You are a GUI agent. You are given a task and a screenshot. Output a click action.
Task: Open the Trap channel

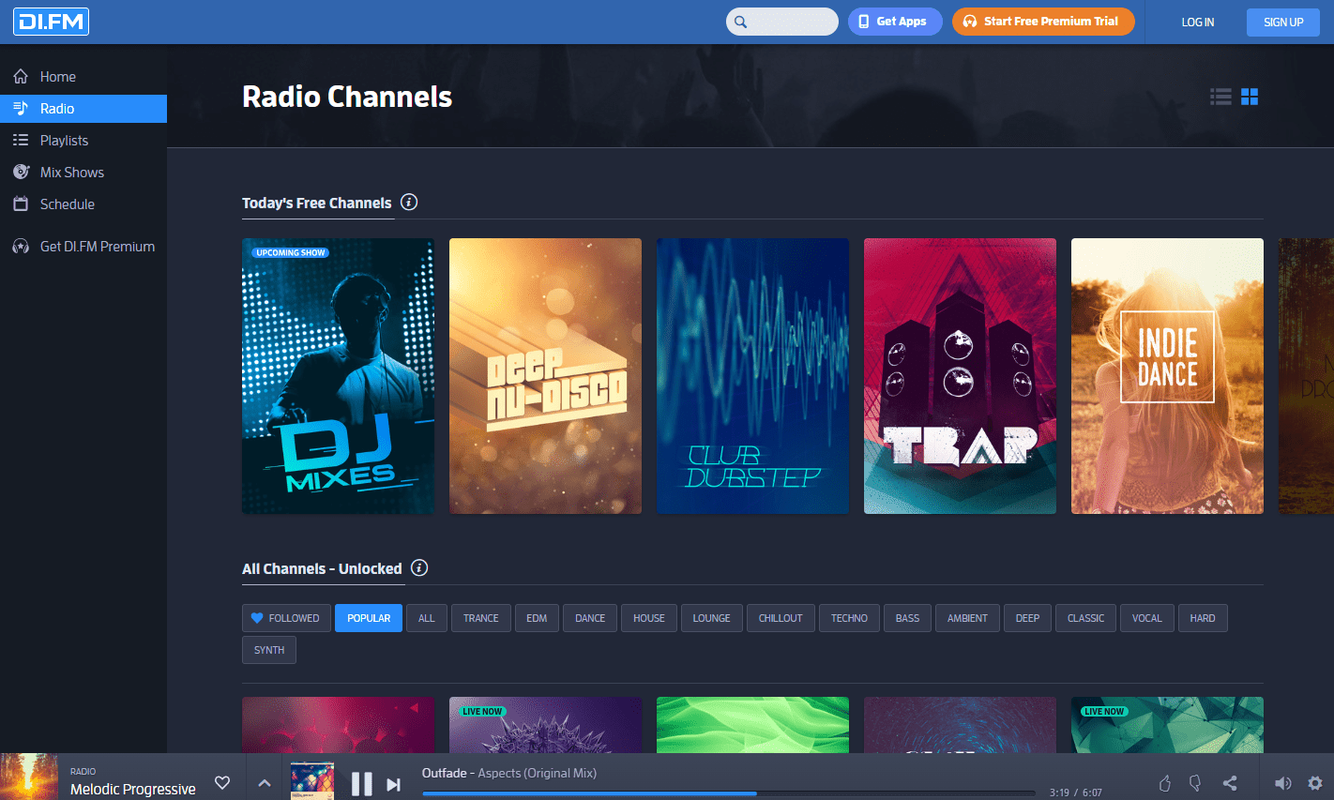[960, 376]
